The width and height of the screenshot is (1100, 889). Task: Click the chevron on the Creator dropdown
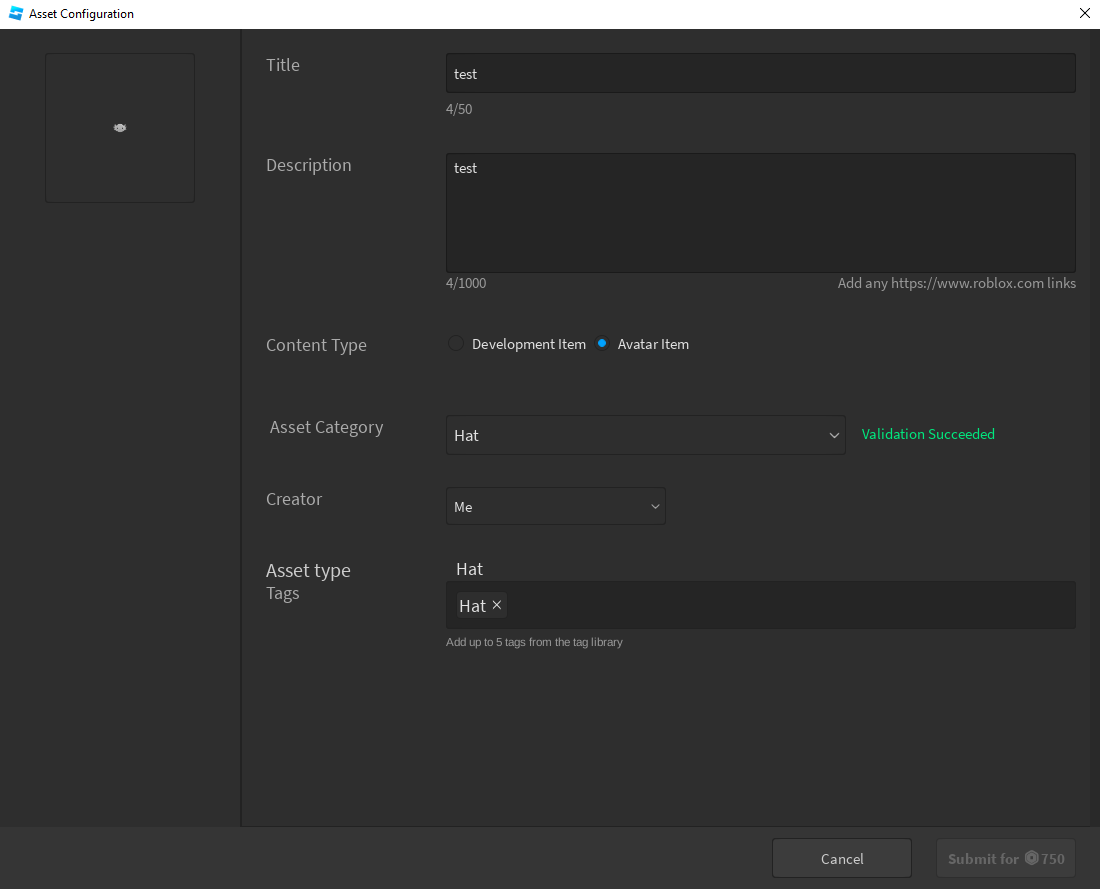pyautogui.click(x=655, y=506)
